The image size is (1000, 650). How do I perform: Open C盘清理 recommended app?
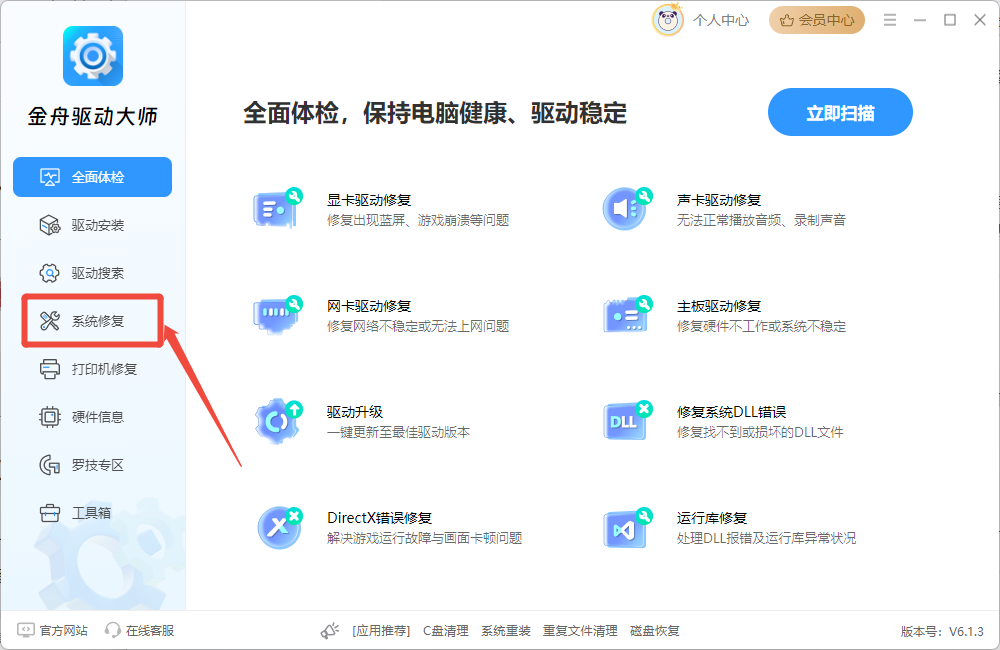pos(446,631)
